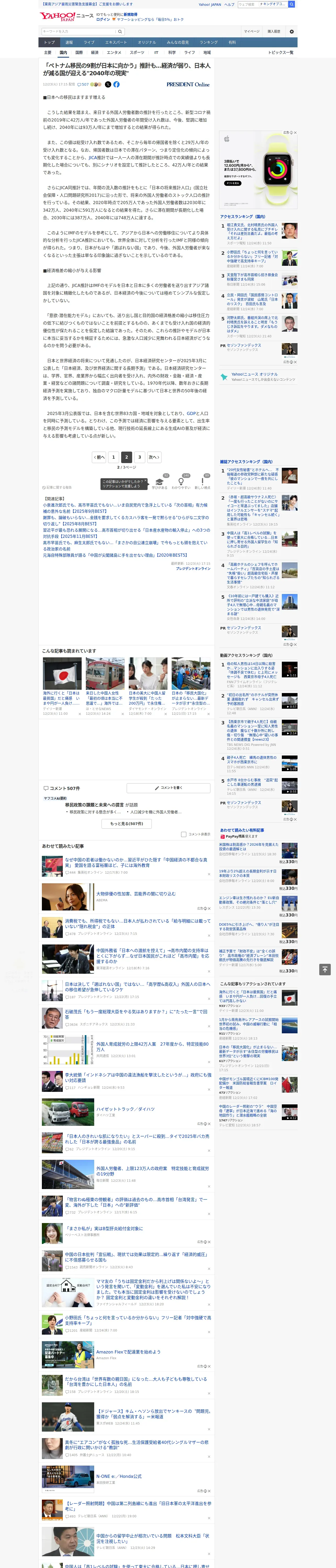
Task: Open the ランキング tab
Action: pyautogui.click(x=209, y=43)
